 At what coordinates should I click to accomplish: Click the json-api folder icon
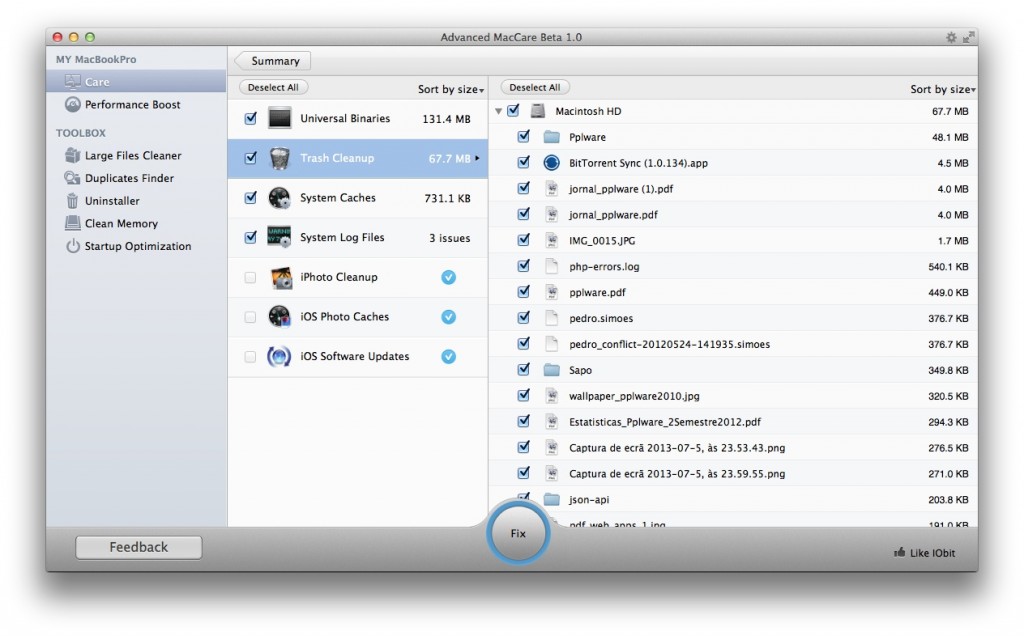tap(552, 500)
